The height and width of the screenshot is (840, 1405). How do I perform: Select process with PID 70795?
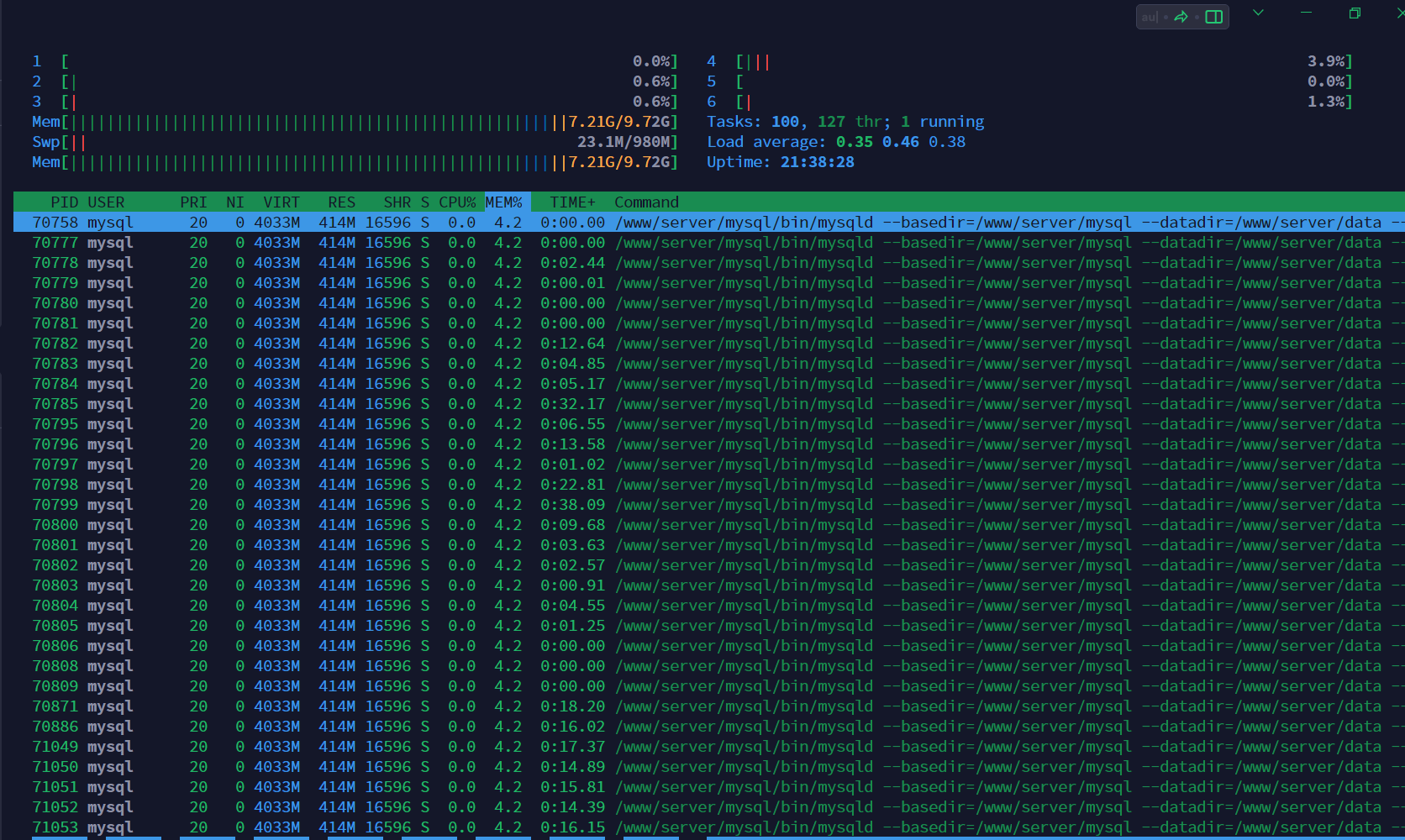coord(709,424)
